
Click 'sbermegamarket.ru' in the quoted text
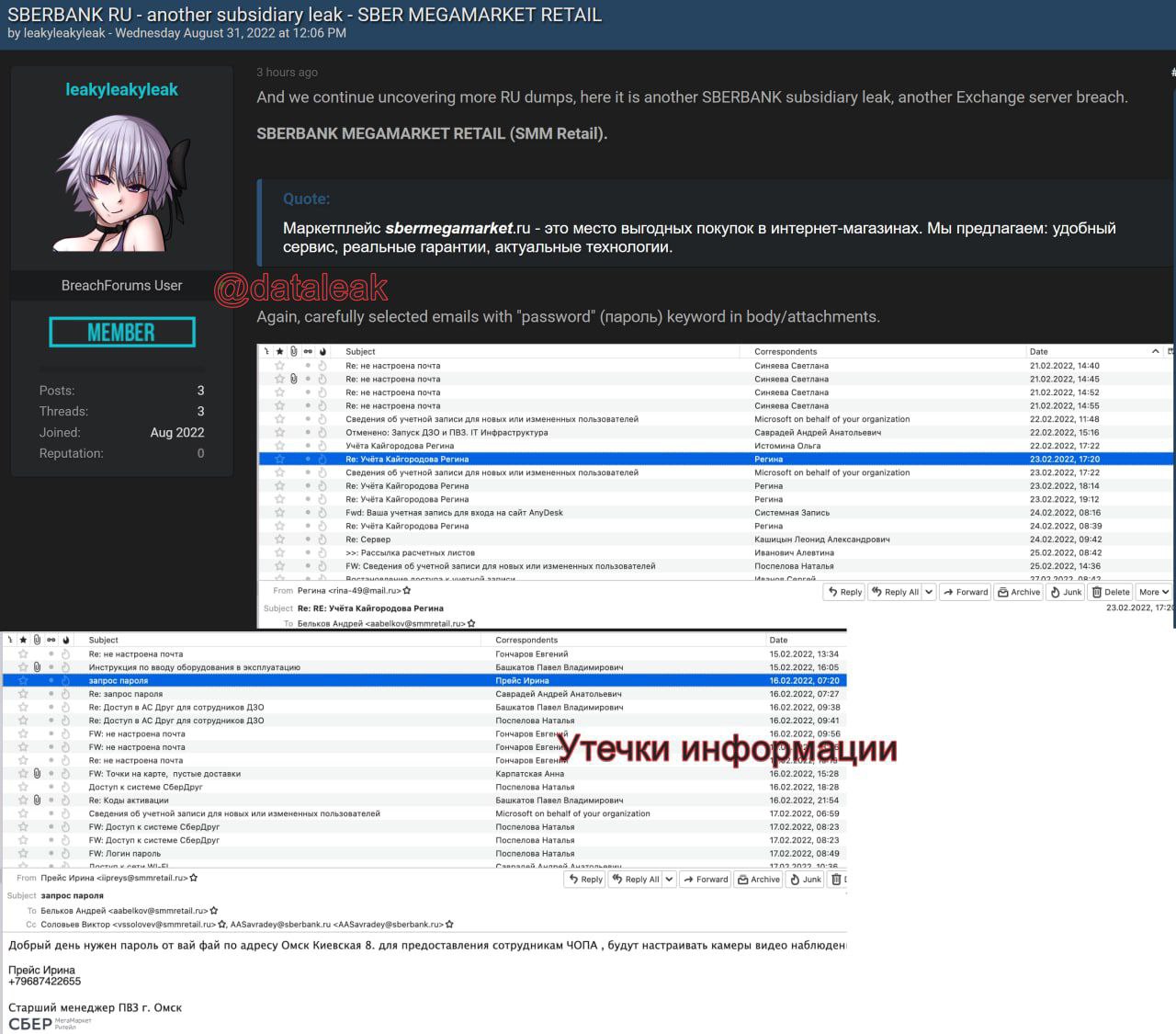point(458,228)
